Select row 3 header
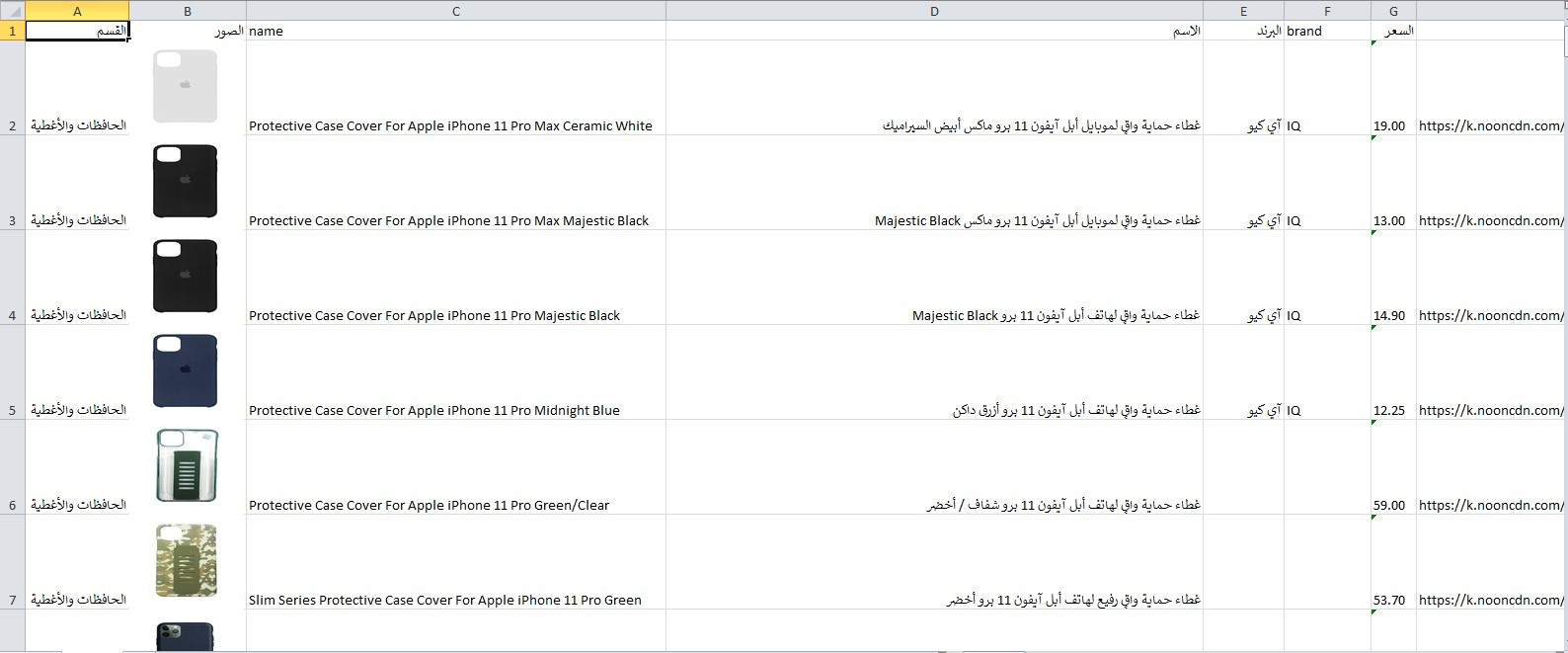This screenshot has height=653, width=1568. coord(12,183)
